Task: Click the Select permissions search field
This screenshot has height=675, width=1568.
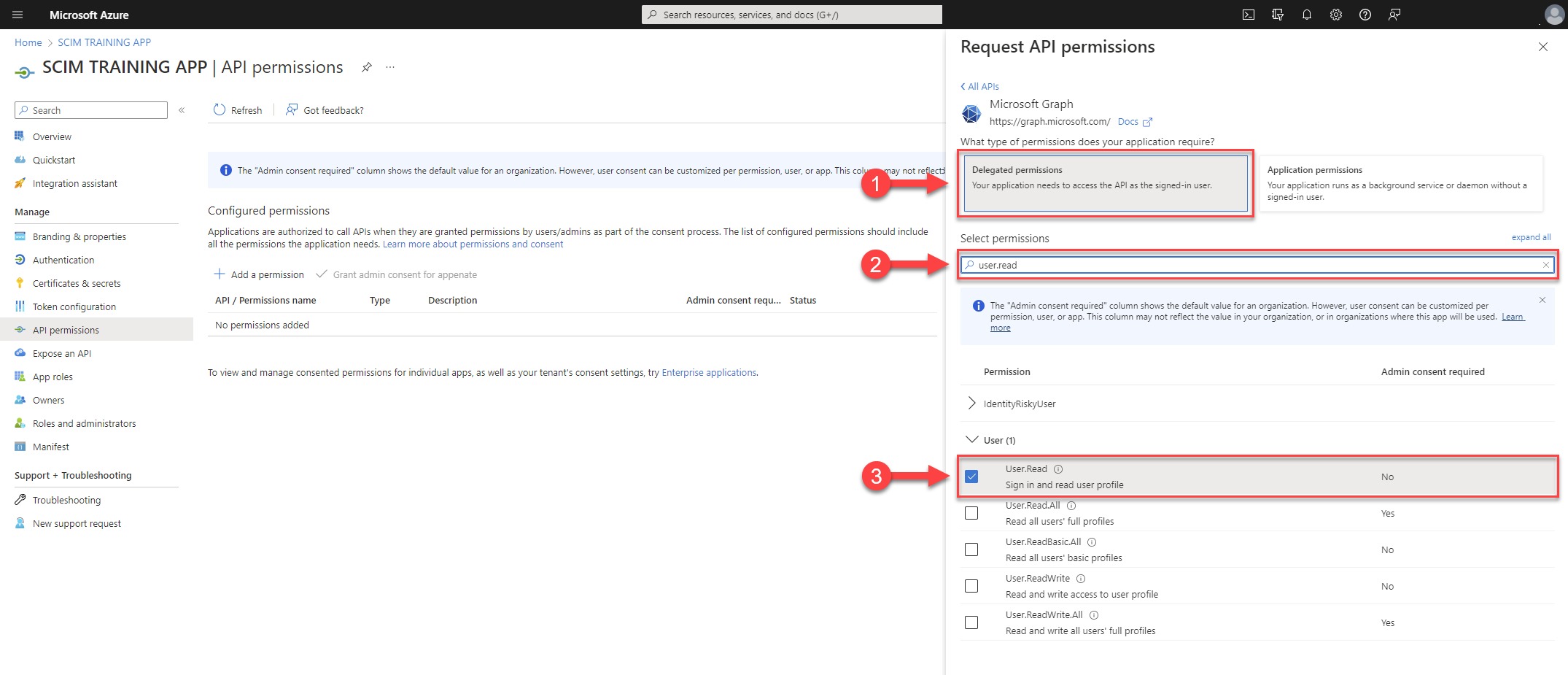Action: [x=1256, y=265]
